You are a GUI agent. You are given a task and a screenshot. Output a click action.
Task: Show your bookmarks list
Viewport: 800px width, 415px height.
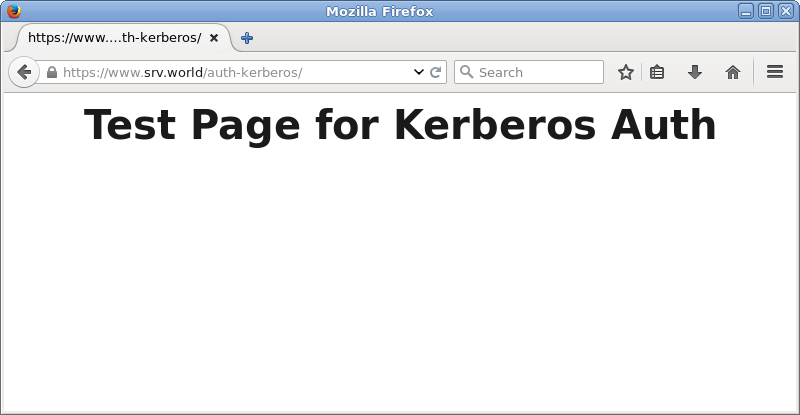657,72
